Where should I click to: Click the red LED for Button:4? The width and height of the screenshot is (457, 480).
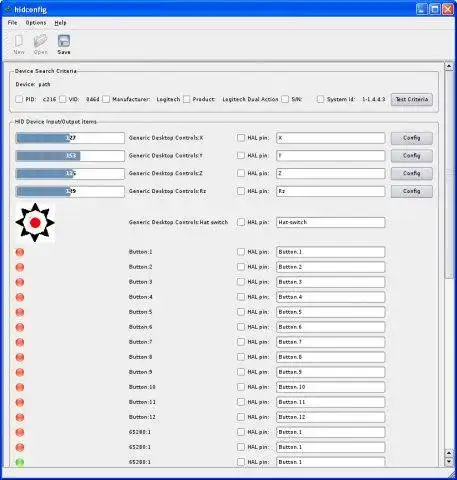click(x=20, y=297)
